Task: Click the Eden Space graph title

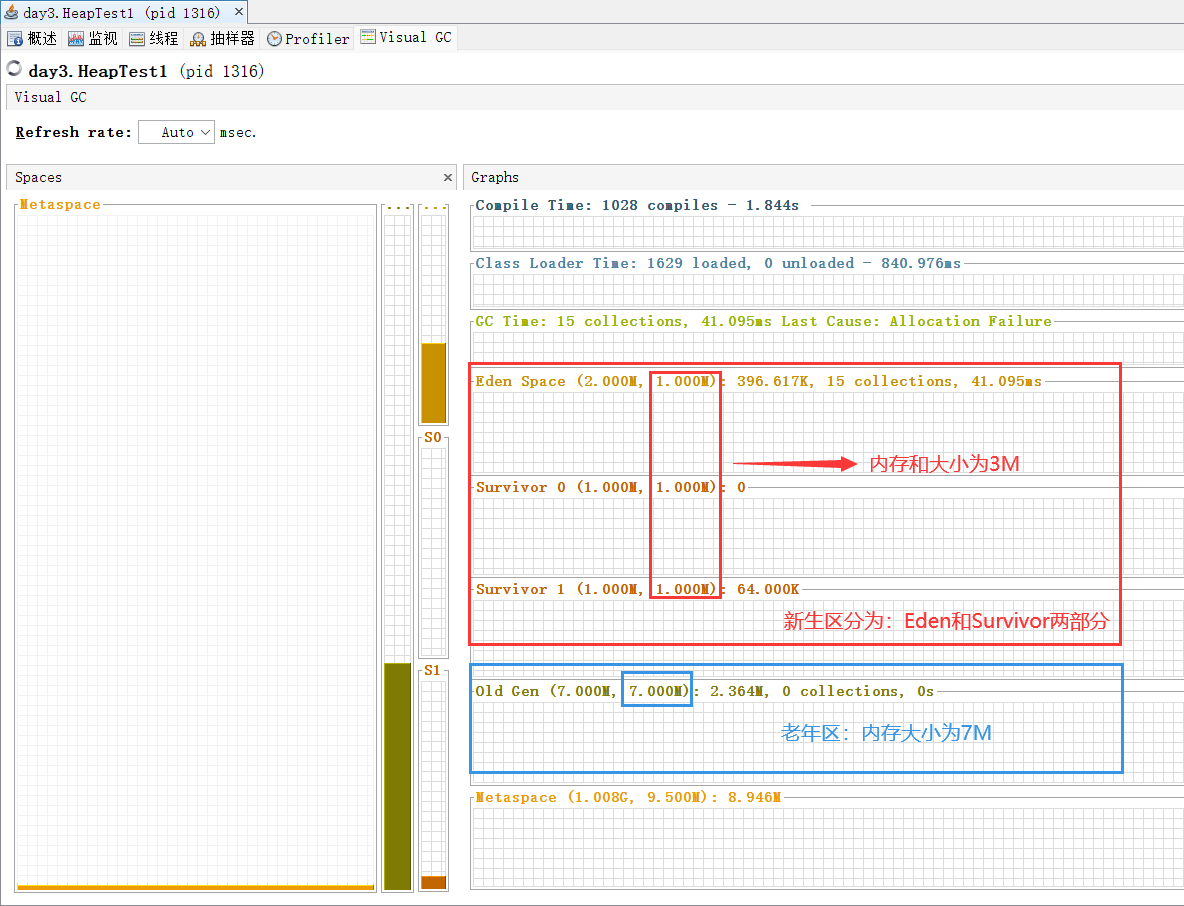Action: (758, 381)
